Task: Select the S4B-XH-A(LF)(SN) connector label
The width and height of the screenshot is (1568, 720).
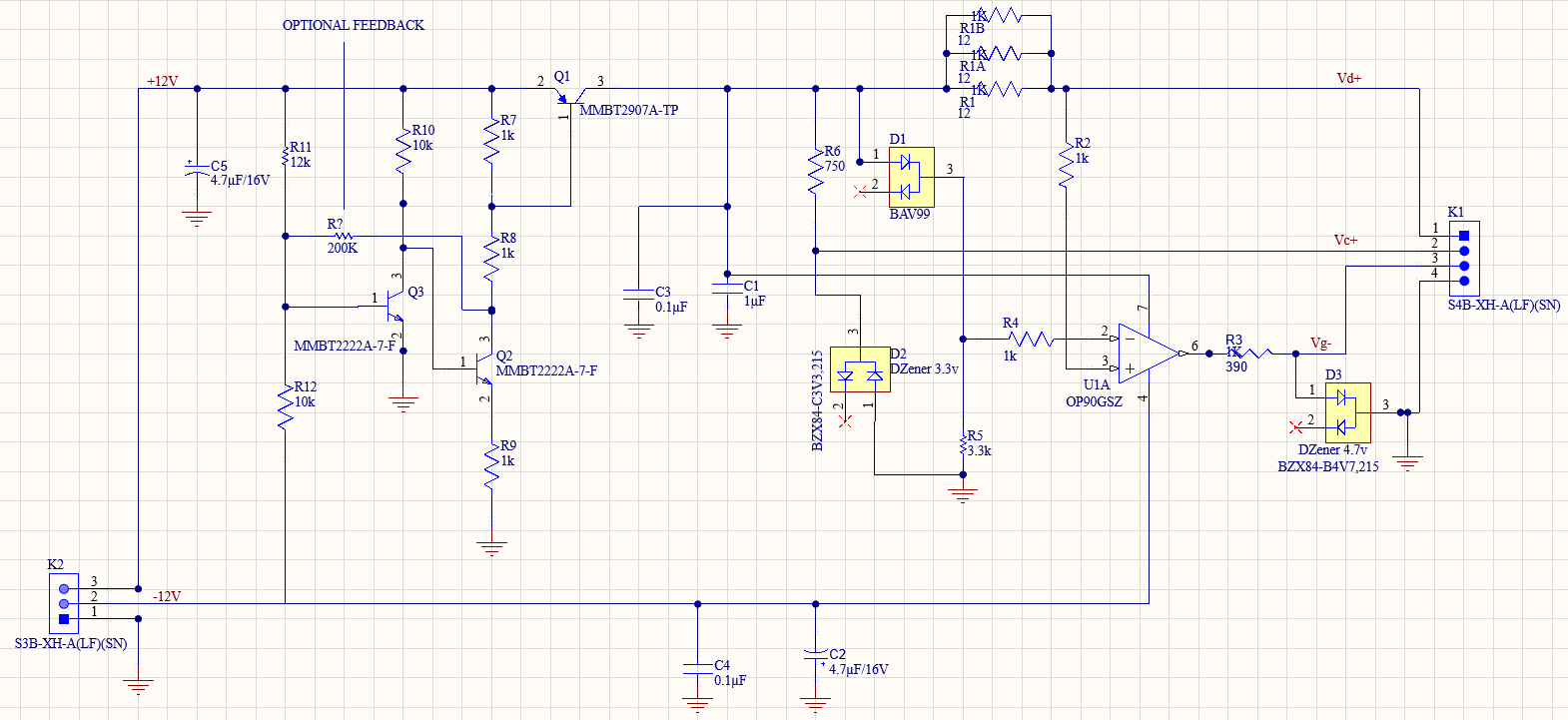Action: pyautogui.click(x=1504, y=305)
